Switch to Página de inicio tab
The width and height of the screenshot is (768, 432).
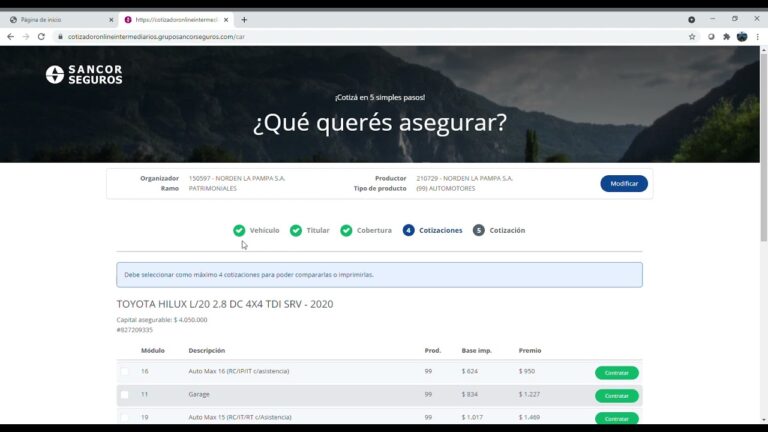(x=59, y=20)
